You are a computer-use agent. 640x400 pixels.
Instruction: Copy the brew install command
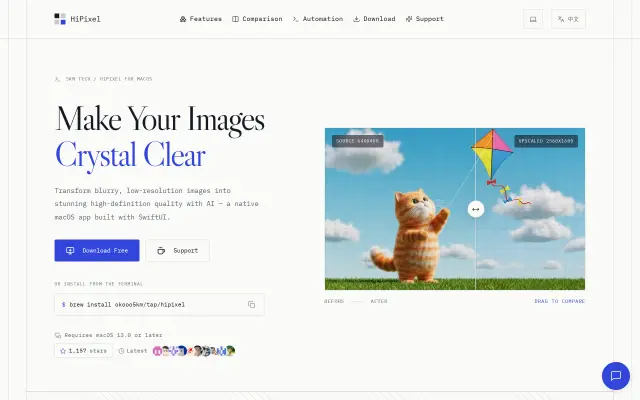[251, 304]
